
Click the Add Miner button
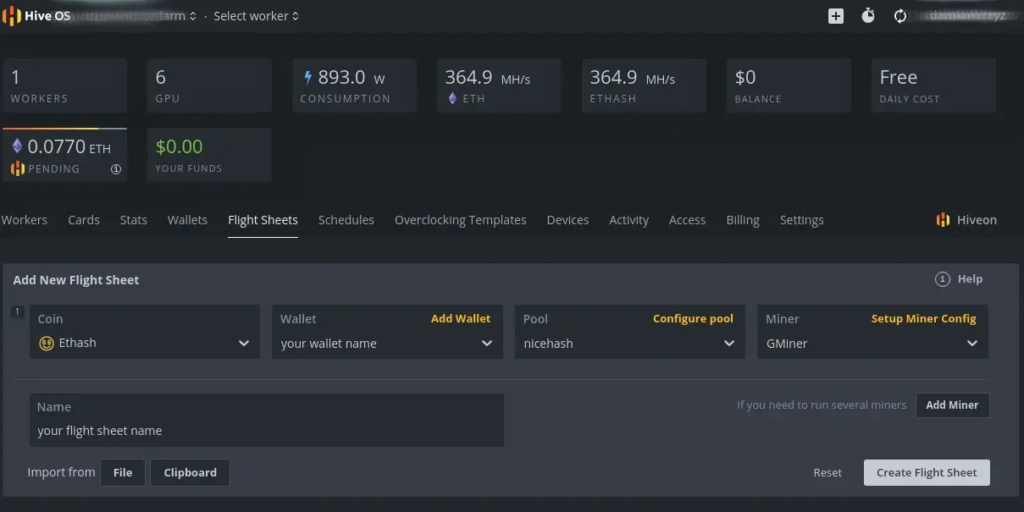pos(952,405)
